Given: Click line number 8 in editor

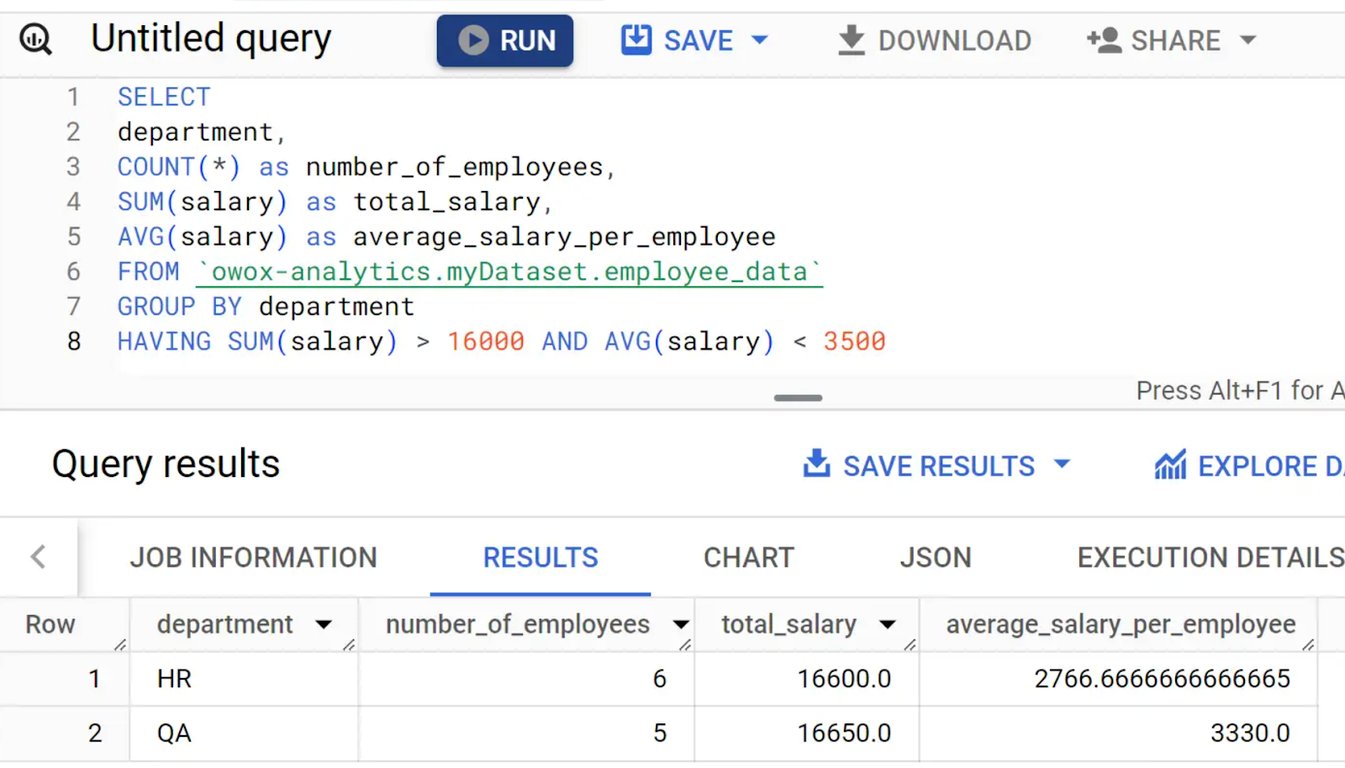Looking at the screenshot, I should [x=73, y=341].
